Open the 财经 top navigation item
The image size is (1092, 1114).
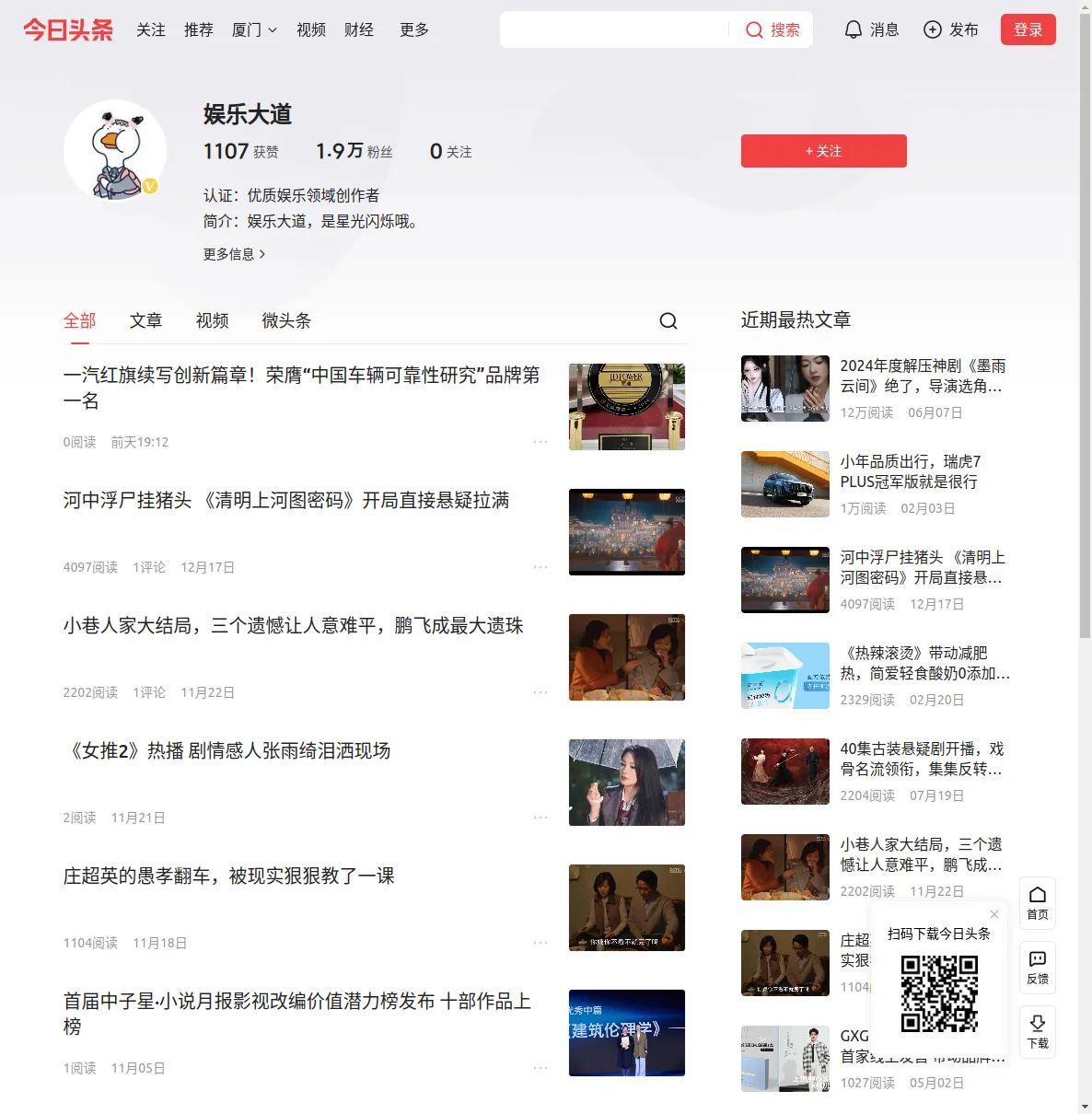click(x=359, y=30)
